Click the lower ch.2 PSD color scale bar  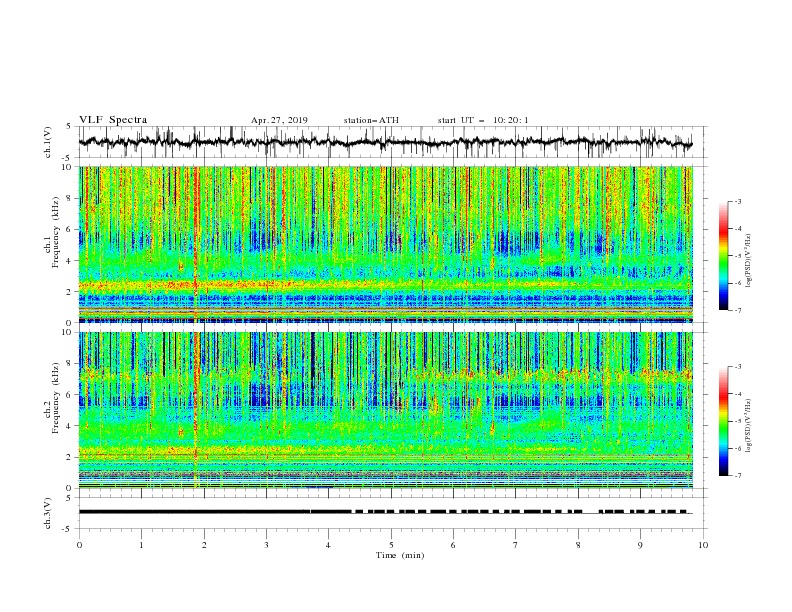click(724, 421)
